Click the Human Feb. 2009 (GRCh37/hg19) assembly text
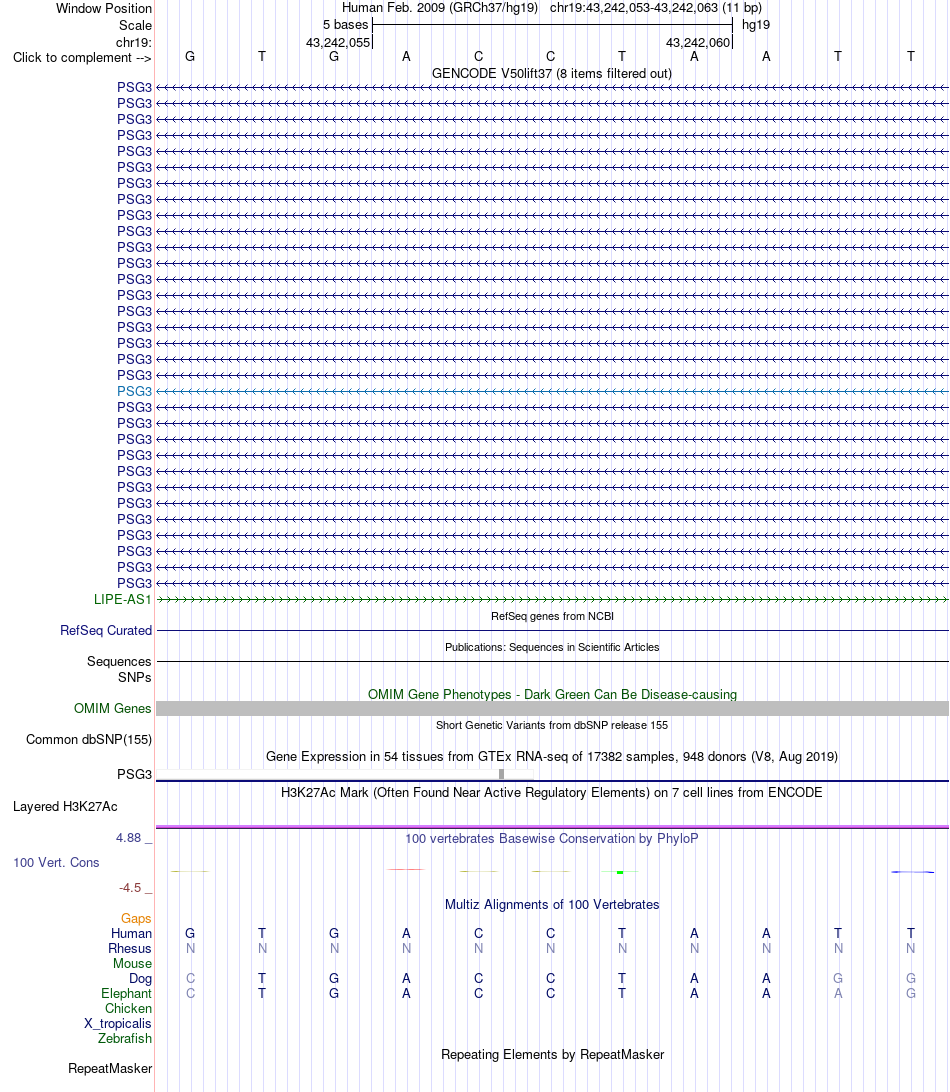Image resolution: width=950 pixels, height=1092 pixels. (439, 8)
